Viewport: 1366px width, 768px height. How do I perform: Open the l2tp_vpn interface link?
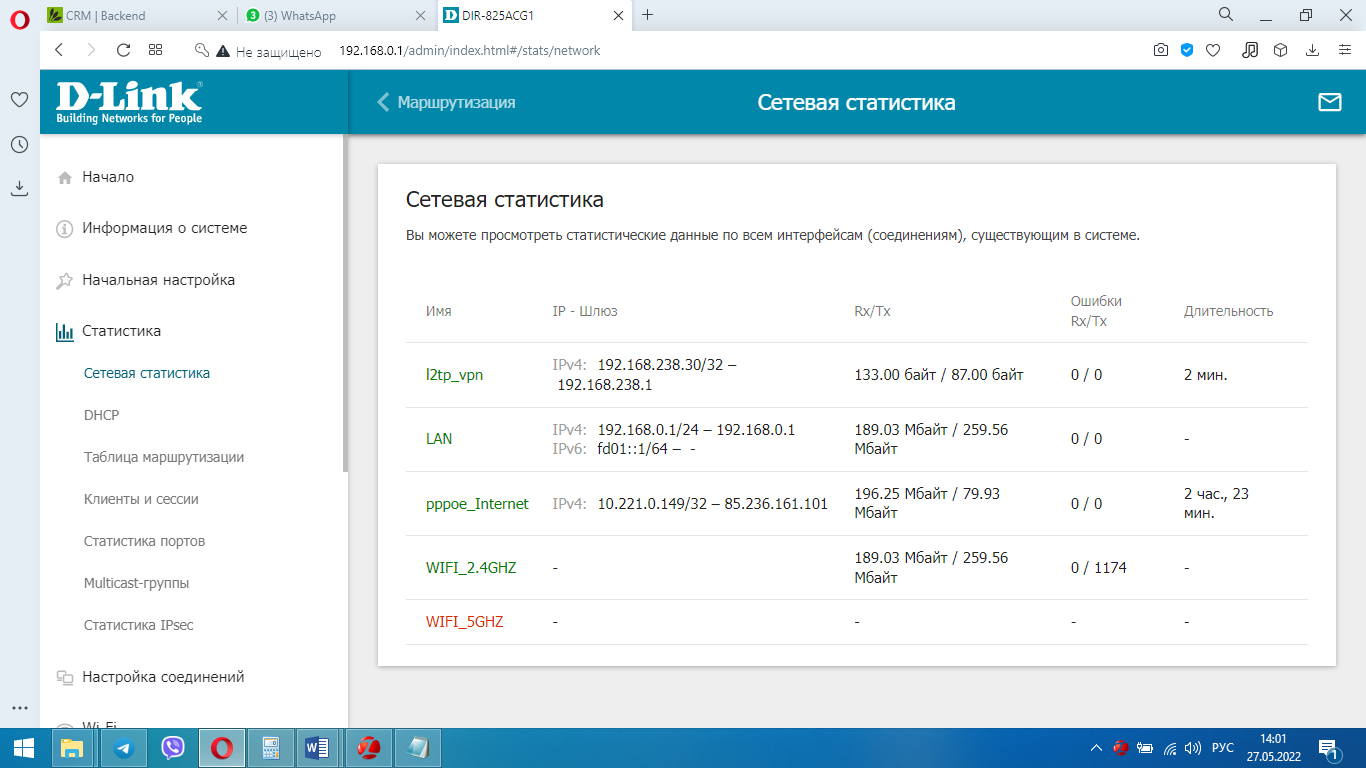tap(455, 375)
